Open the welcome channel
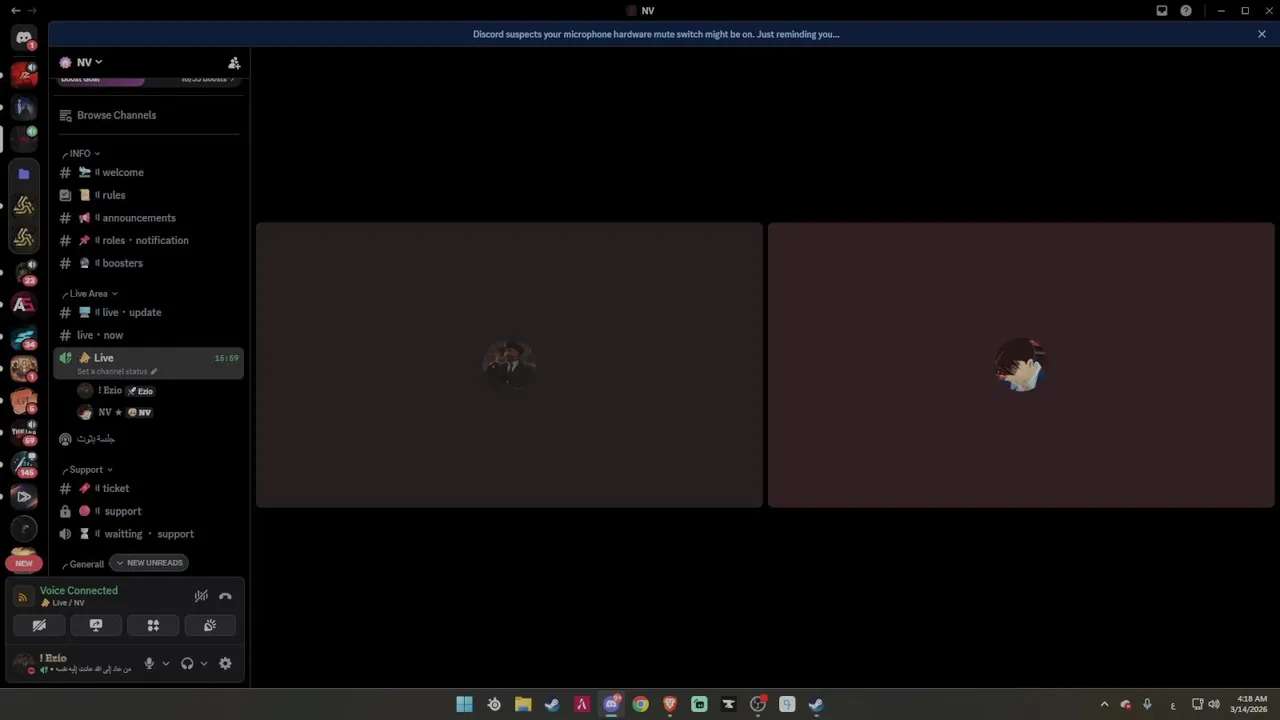Viewport: 1280px width, 720px height. pos(148,172)
